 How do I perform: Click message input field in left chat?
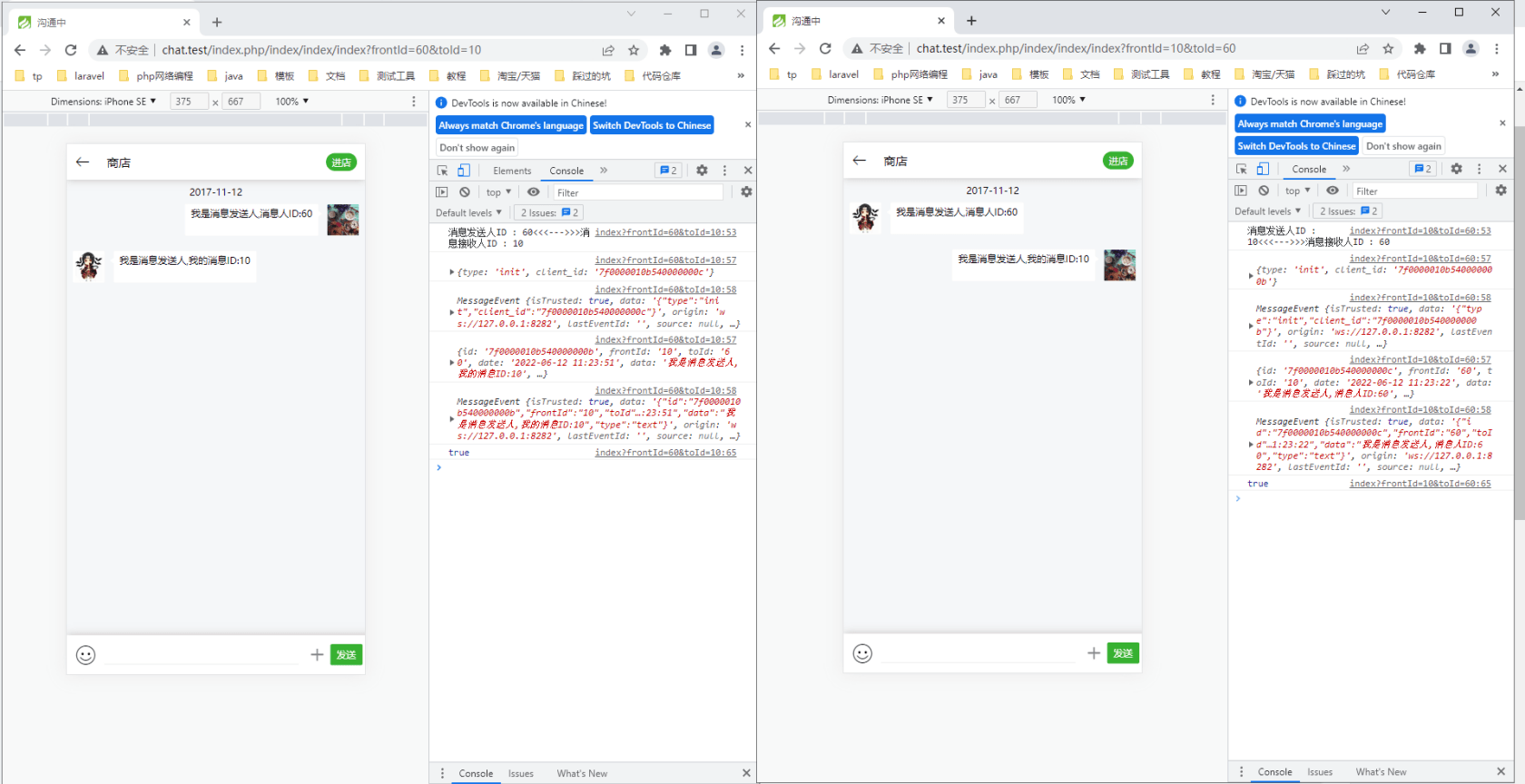point(202,654)
